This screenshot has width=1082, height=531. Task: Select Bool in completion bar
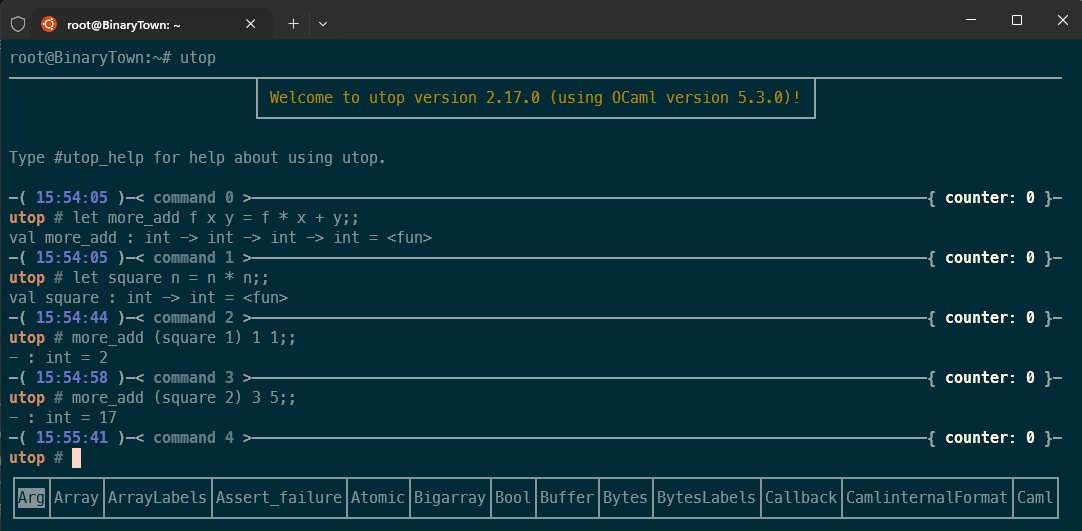click(x=513, y=497)
